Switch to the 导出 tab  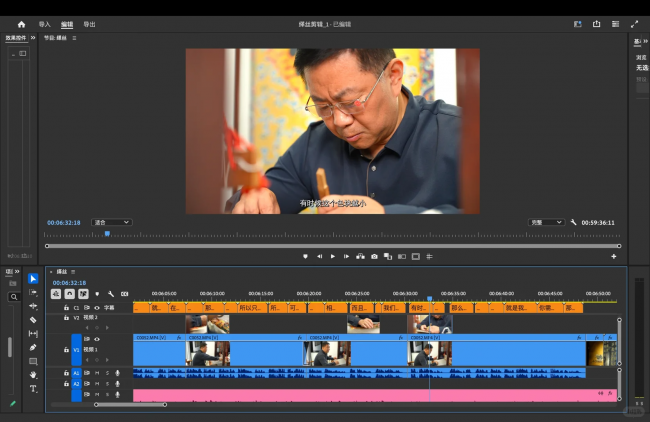(90, 23)
